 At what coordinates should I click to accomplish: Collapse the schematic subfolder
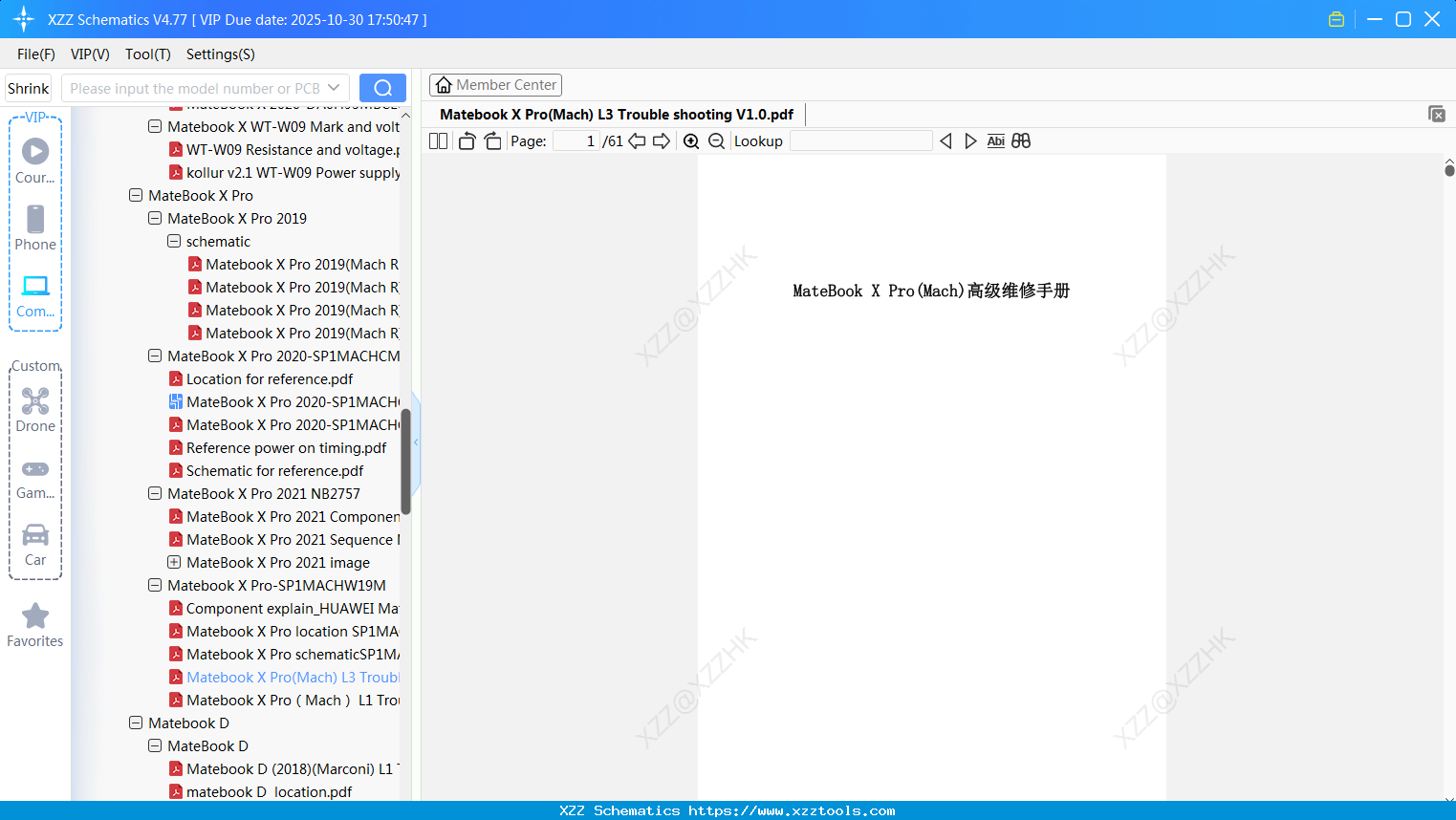(174, 241)
